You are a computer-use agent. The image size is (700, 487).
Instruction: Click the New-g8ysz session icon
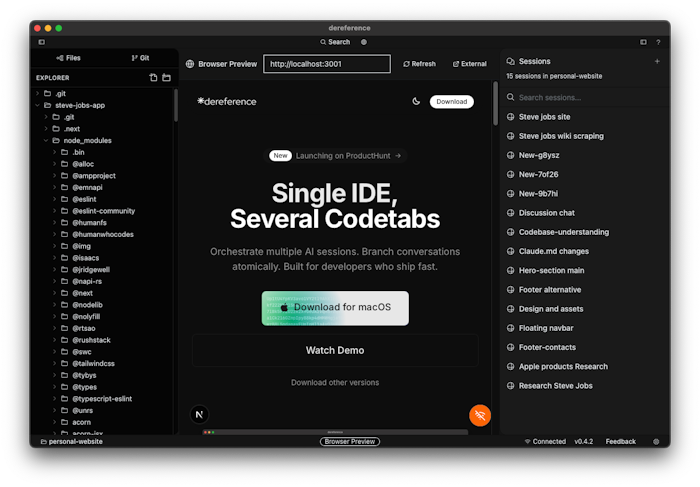click(511, 155)
